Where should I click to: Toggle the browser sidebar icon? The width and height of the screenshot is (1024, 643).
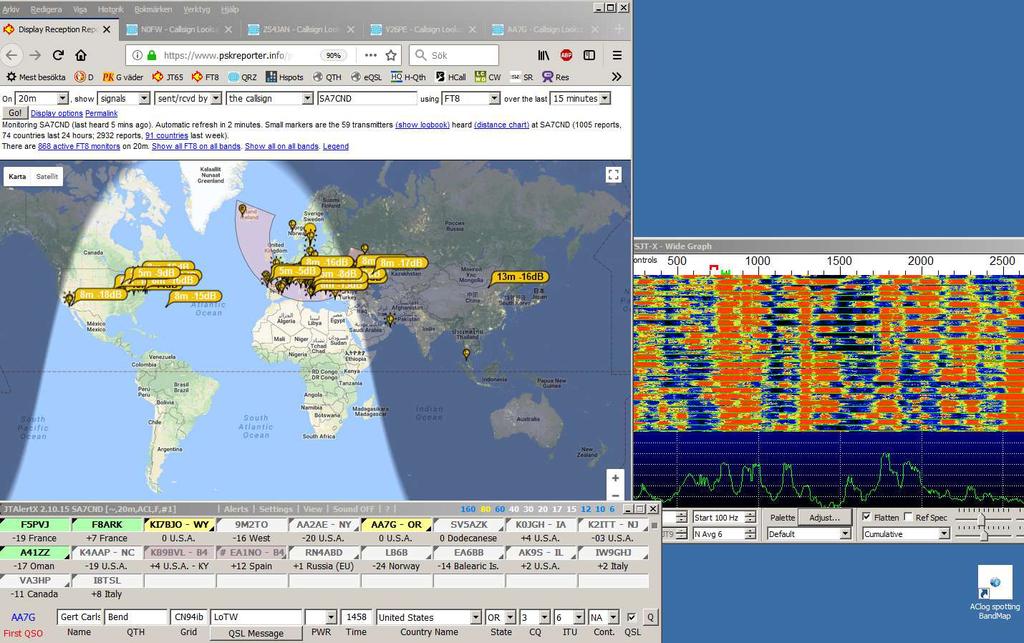click(589, 55)
